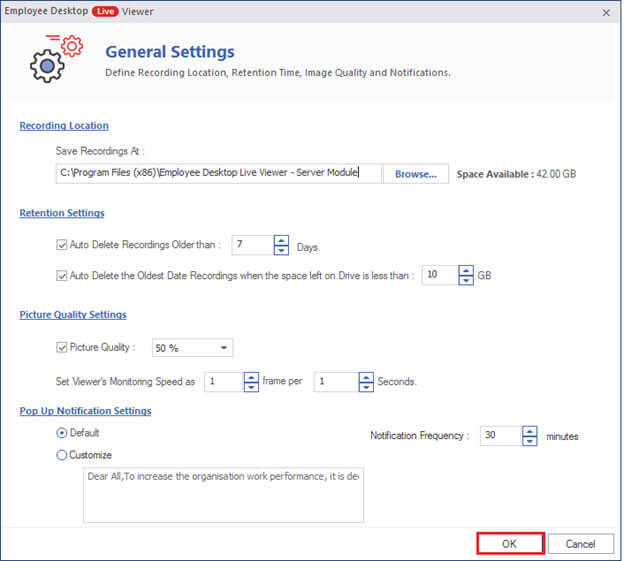
Task: Open the Retention Settings section link
Action: [x=62, y=213]
